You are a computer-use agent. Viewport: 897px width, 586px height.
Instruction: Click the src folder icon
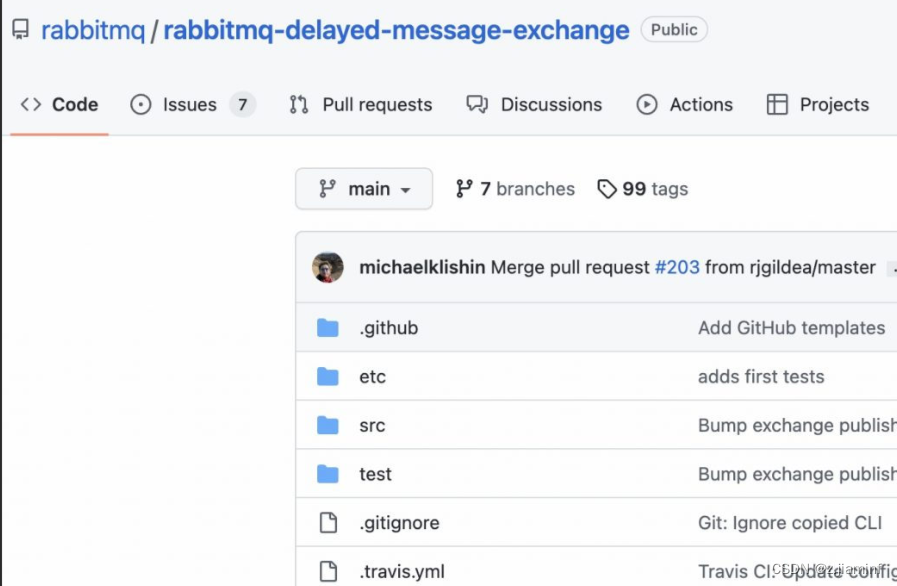pyautogui.click(x=328, y=426)
